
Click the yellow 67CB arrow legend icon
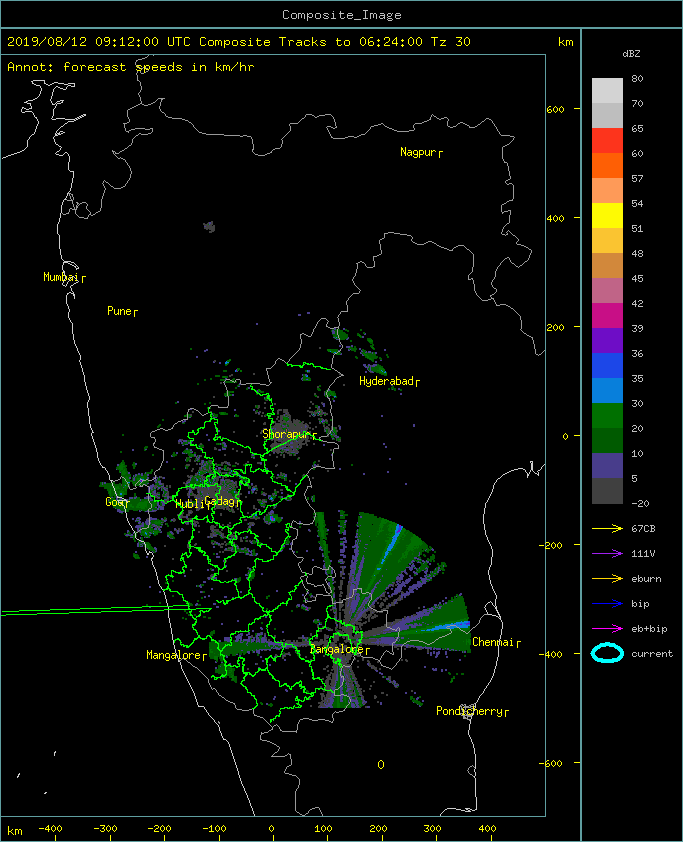[607, 529]
